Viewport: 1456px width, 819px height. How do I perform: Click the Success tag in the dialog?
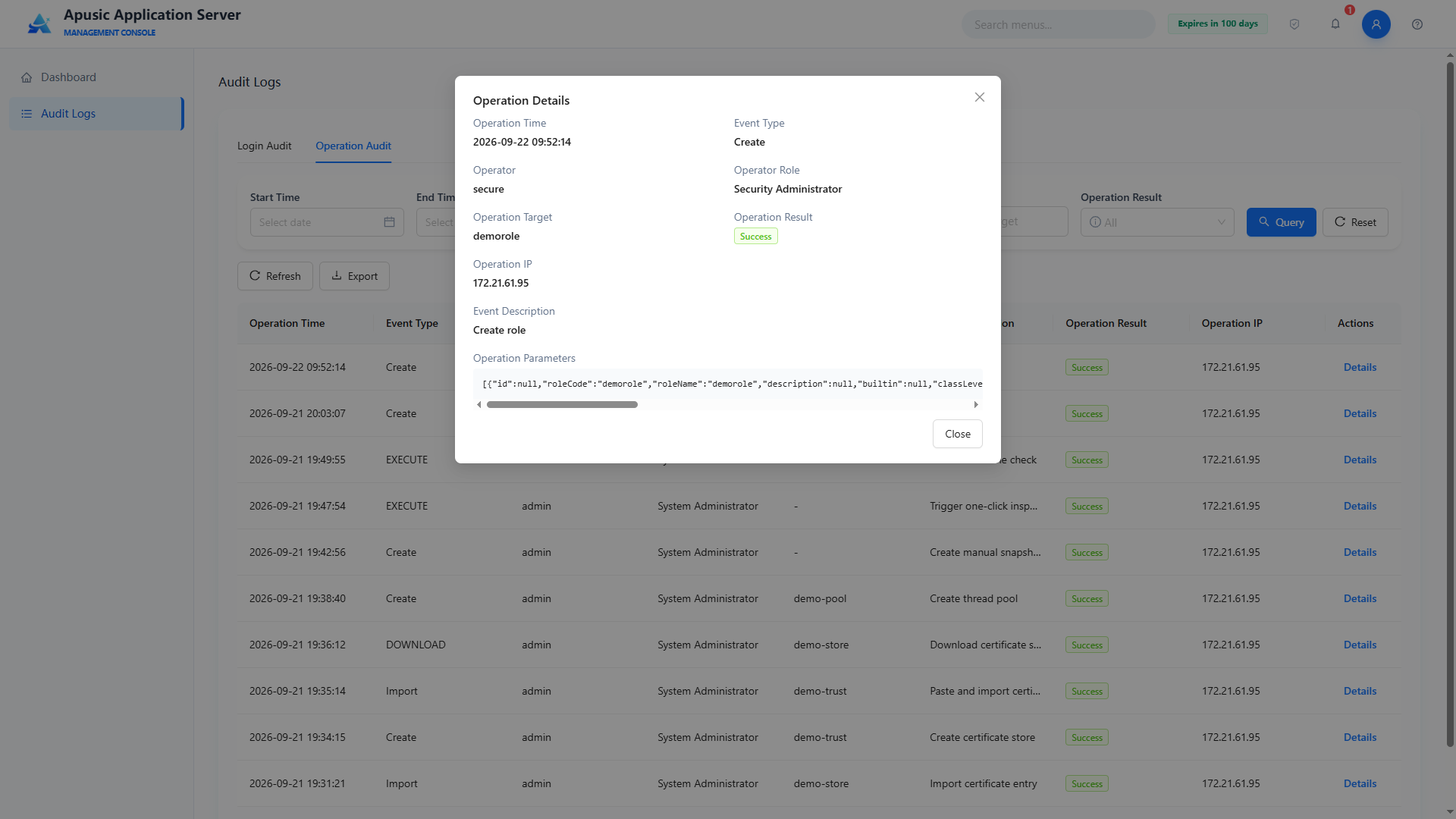pos(755,237)
